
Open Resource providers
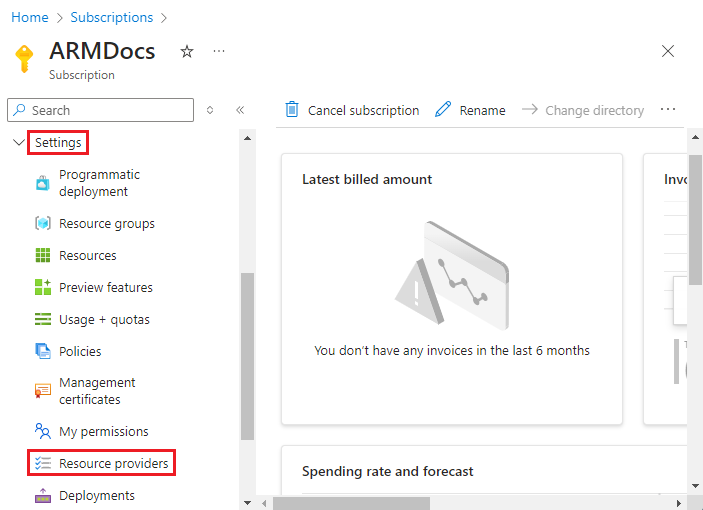tap(114, 463)
